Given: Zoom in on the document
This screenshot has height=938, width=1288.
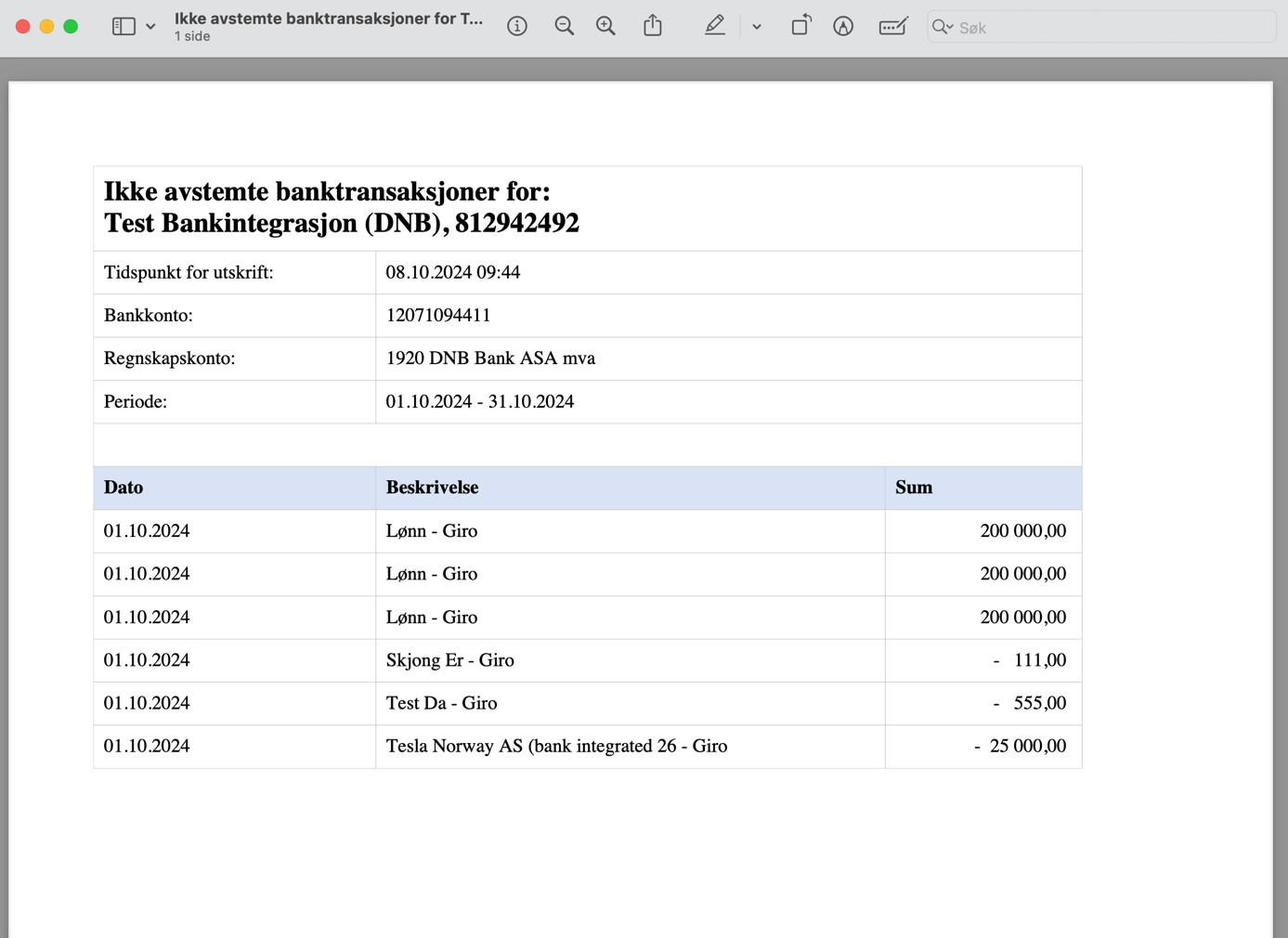Looking at the screenshot, I should [x=605, y=27].
